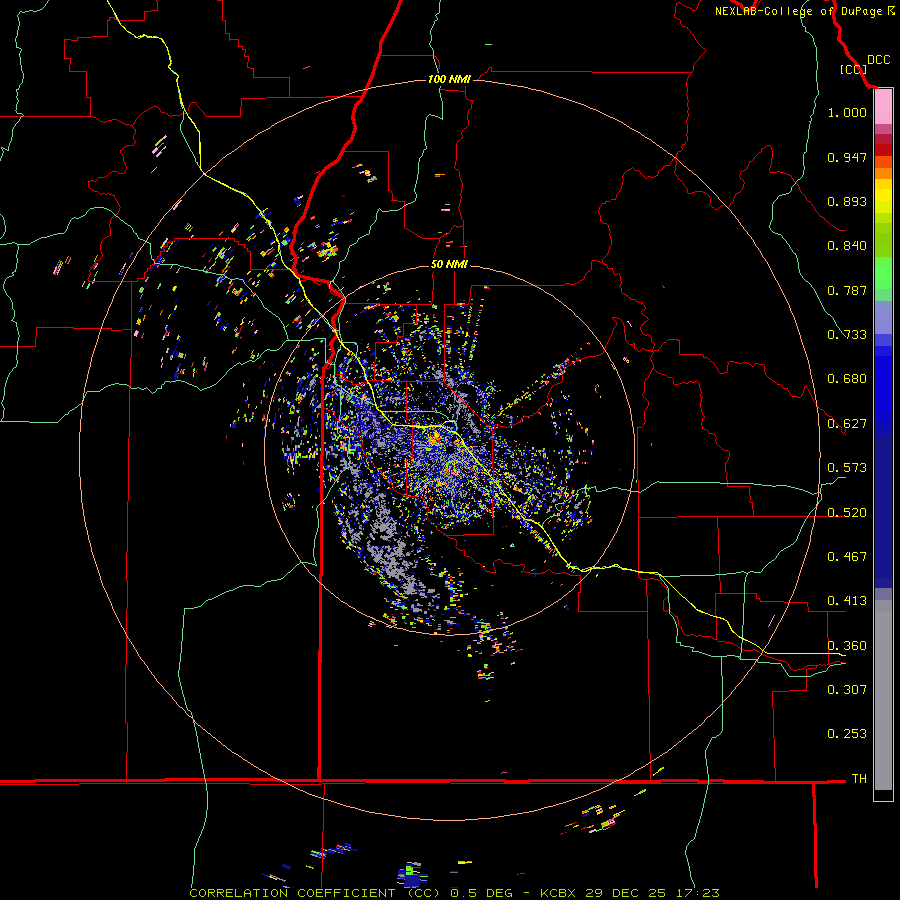The width and height of the screenshot is (900, 900).
Task: Pick the pink 1.000 swatch in the color bar
Action: tap(883, 107)
